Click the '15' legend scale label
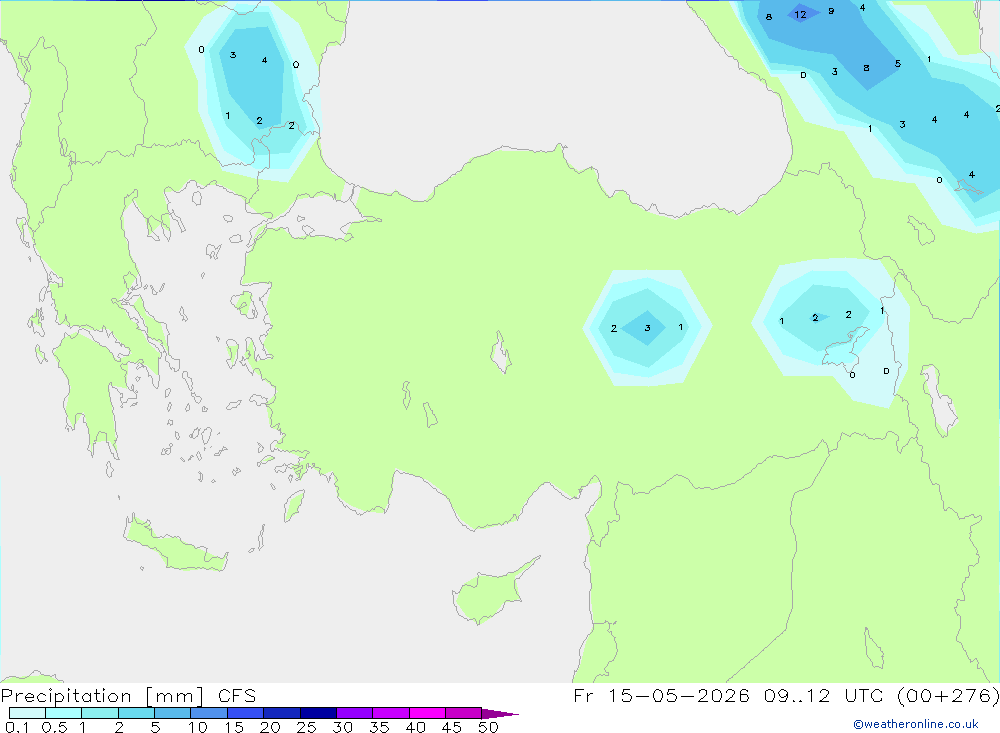Screen dimensions: 1000x733 [234, 727]
